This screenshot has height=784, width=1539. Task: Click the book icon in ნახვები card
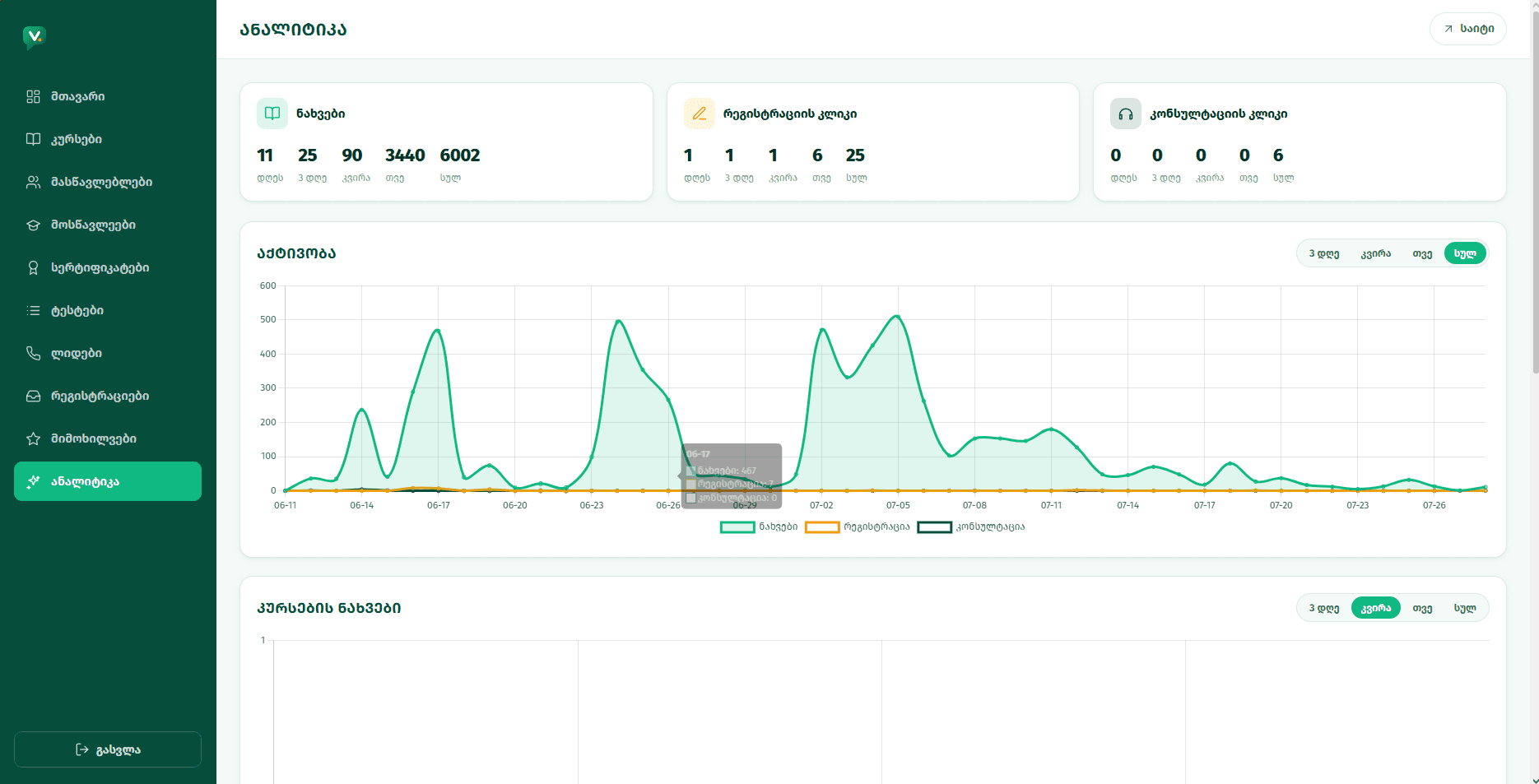[x=272, y=114]
